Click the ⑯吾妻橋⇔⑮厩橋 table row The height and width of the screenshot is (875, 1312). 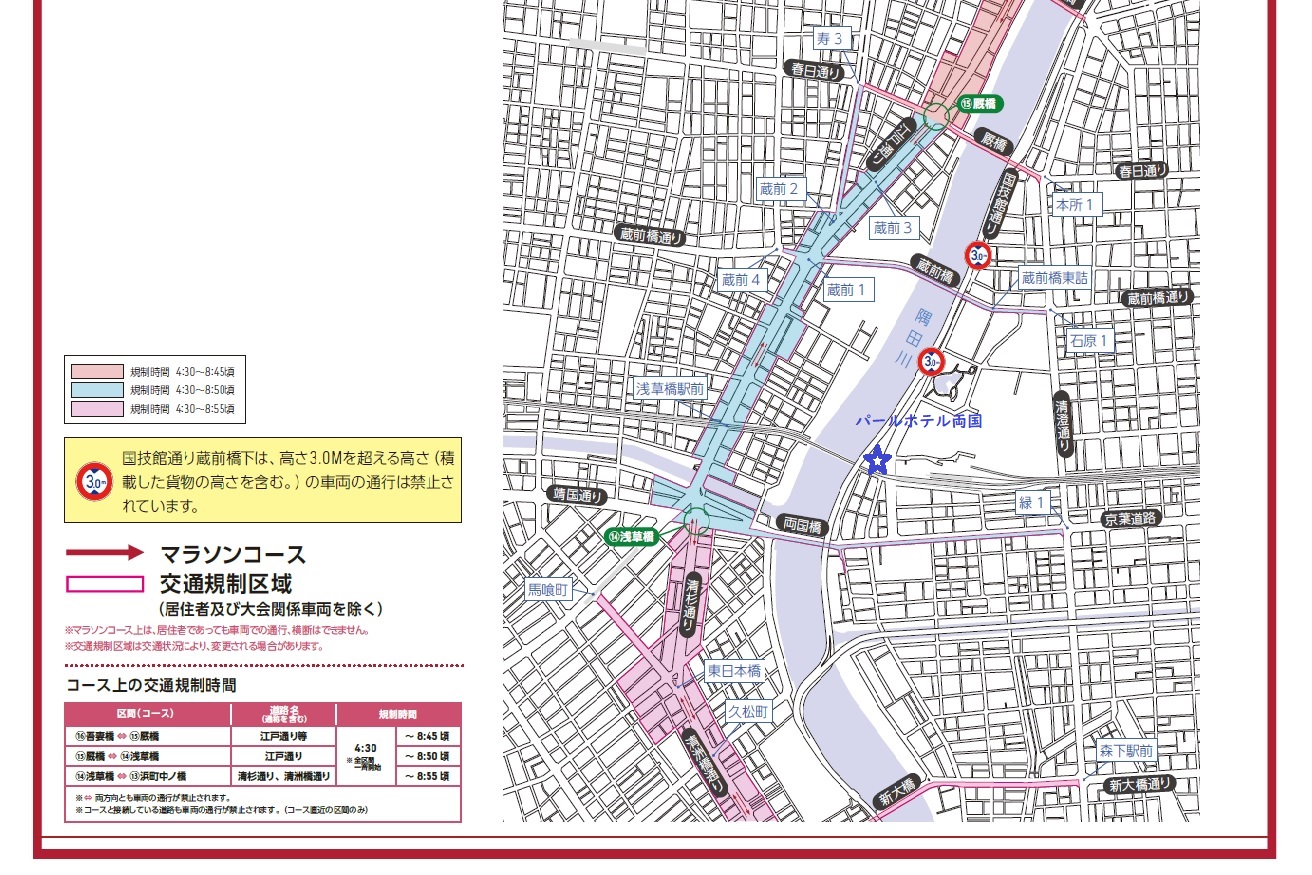pyautogui.click(x=263, y=735)
